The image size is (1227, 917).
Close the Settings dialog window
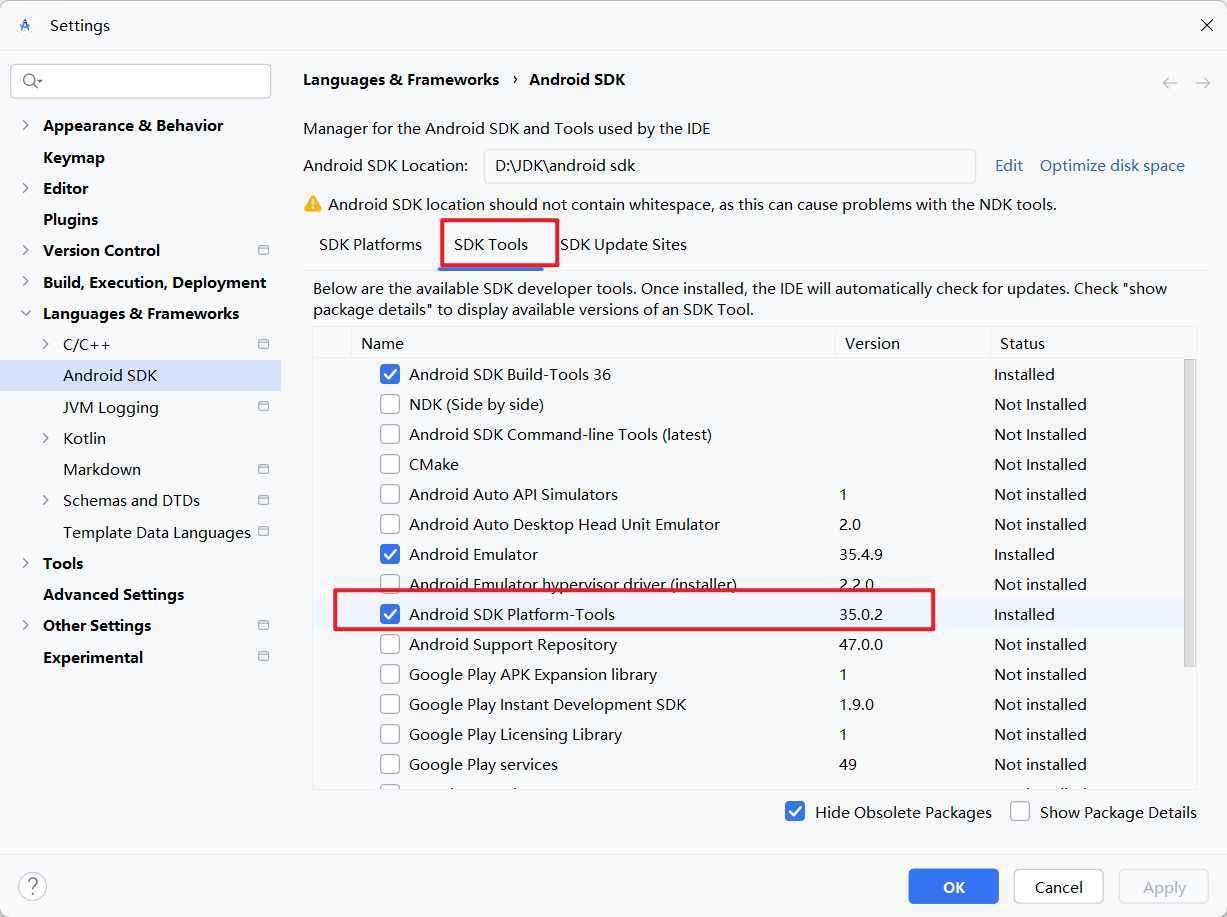1206,25
